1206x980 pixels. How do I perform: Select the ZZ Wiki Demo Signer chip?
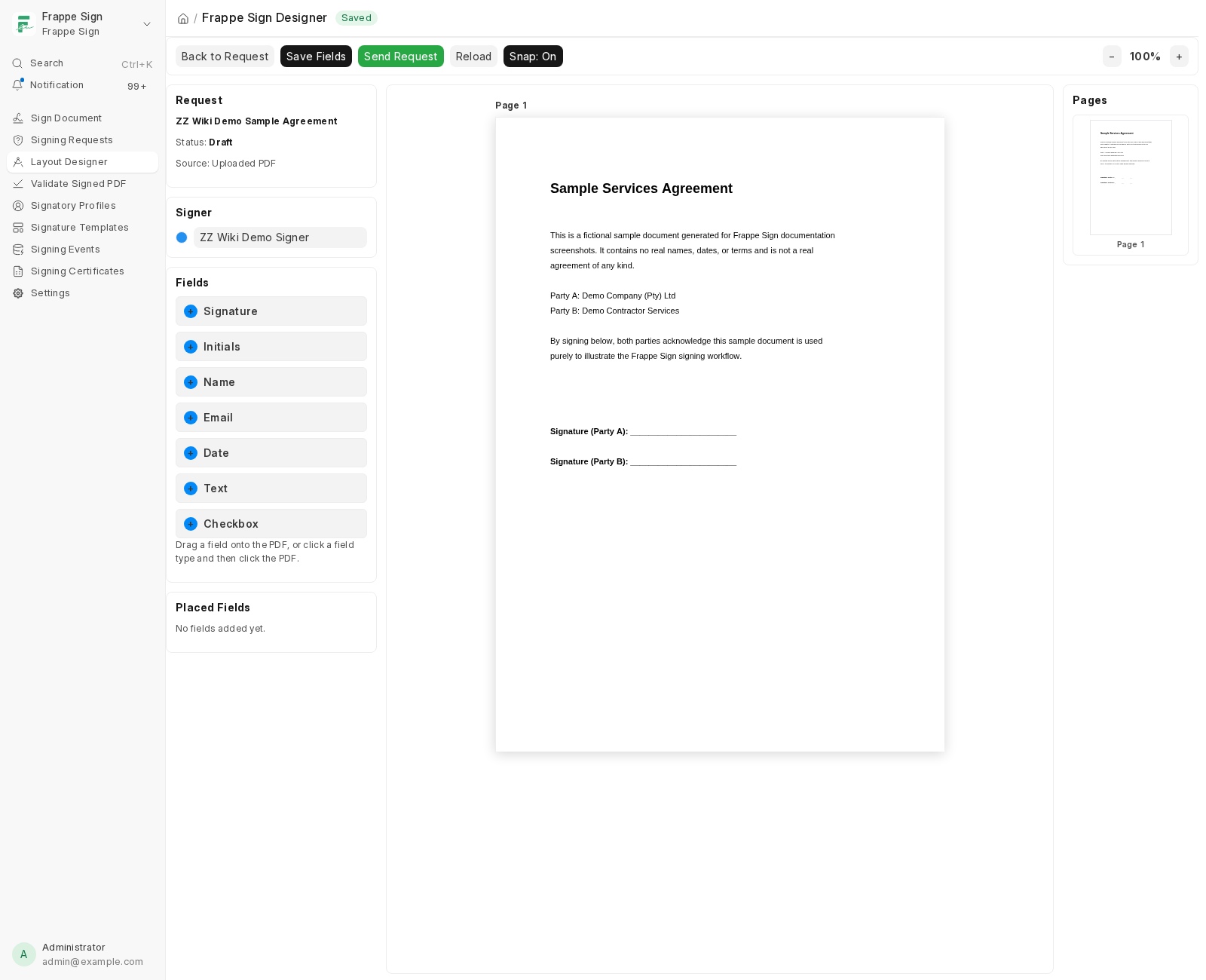pos(280,237)
